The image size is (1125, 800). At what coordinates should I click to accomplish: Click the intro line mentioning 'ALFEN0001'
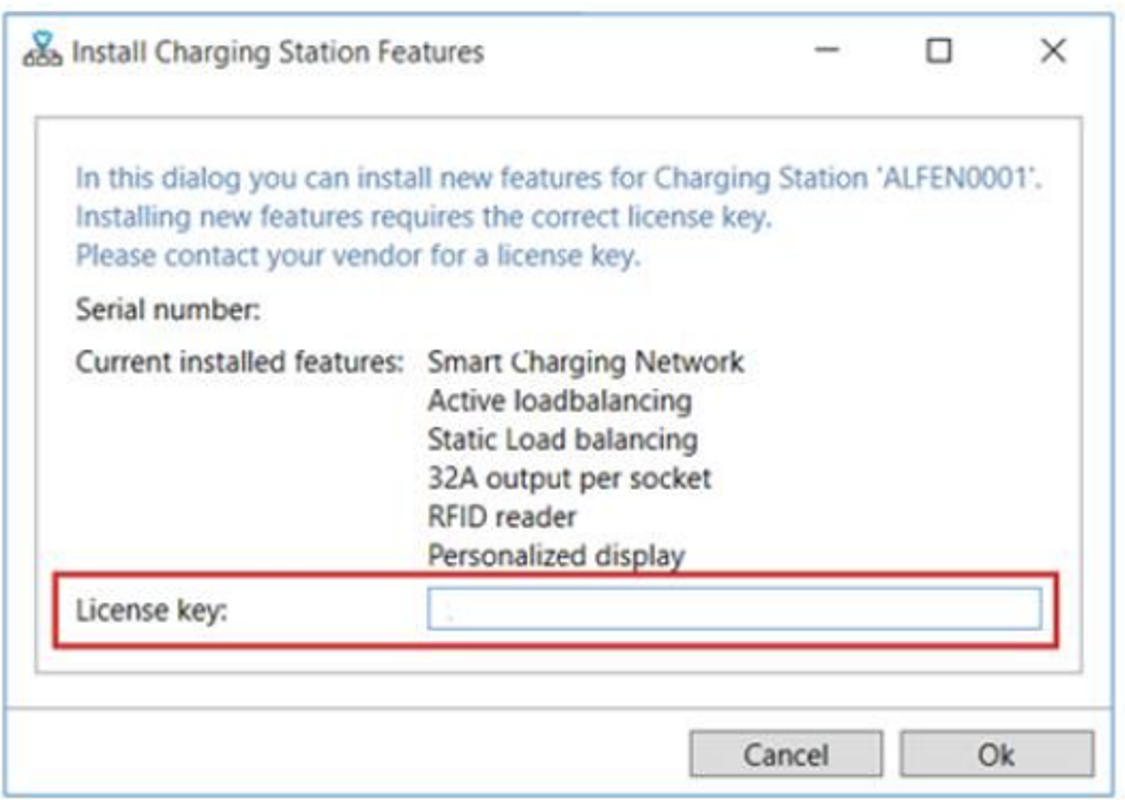point(565,181)
